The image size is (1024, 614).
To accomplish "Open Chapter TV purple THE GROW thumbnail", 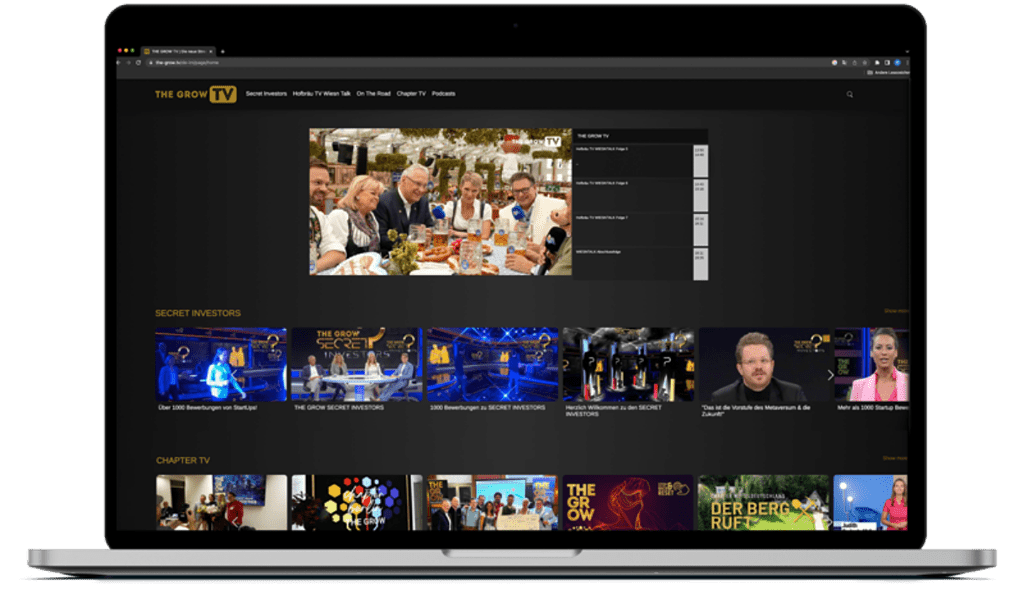I will [x=628, y=502].
